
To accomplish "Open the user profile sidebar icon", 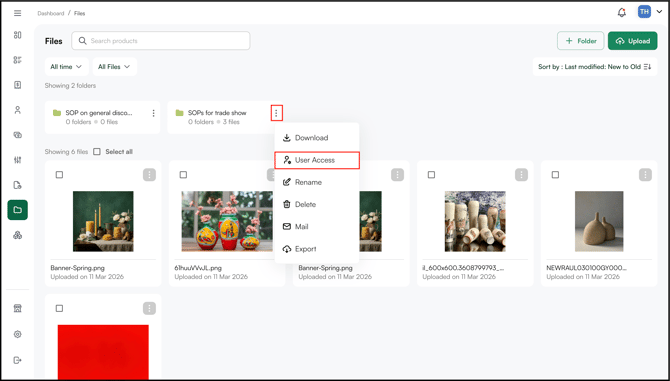I will pyautogui.click(x=18, y=110).
